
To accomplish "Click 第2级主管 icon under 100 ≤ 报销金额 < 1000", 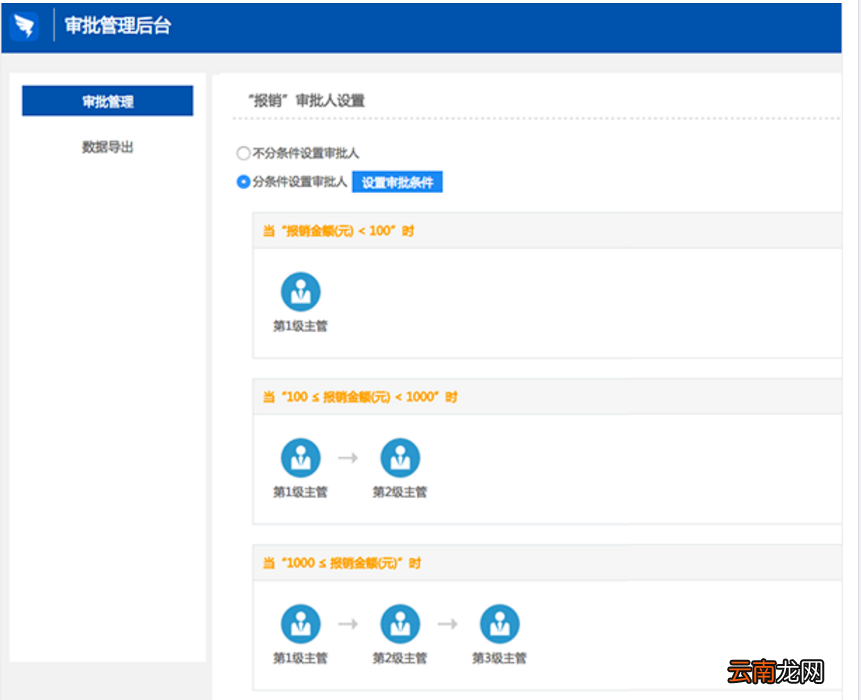I will coord(400,458).
